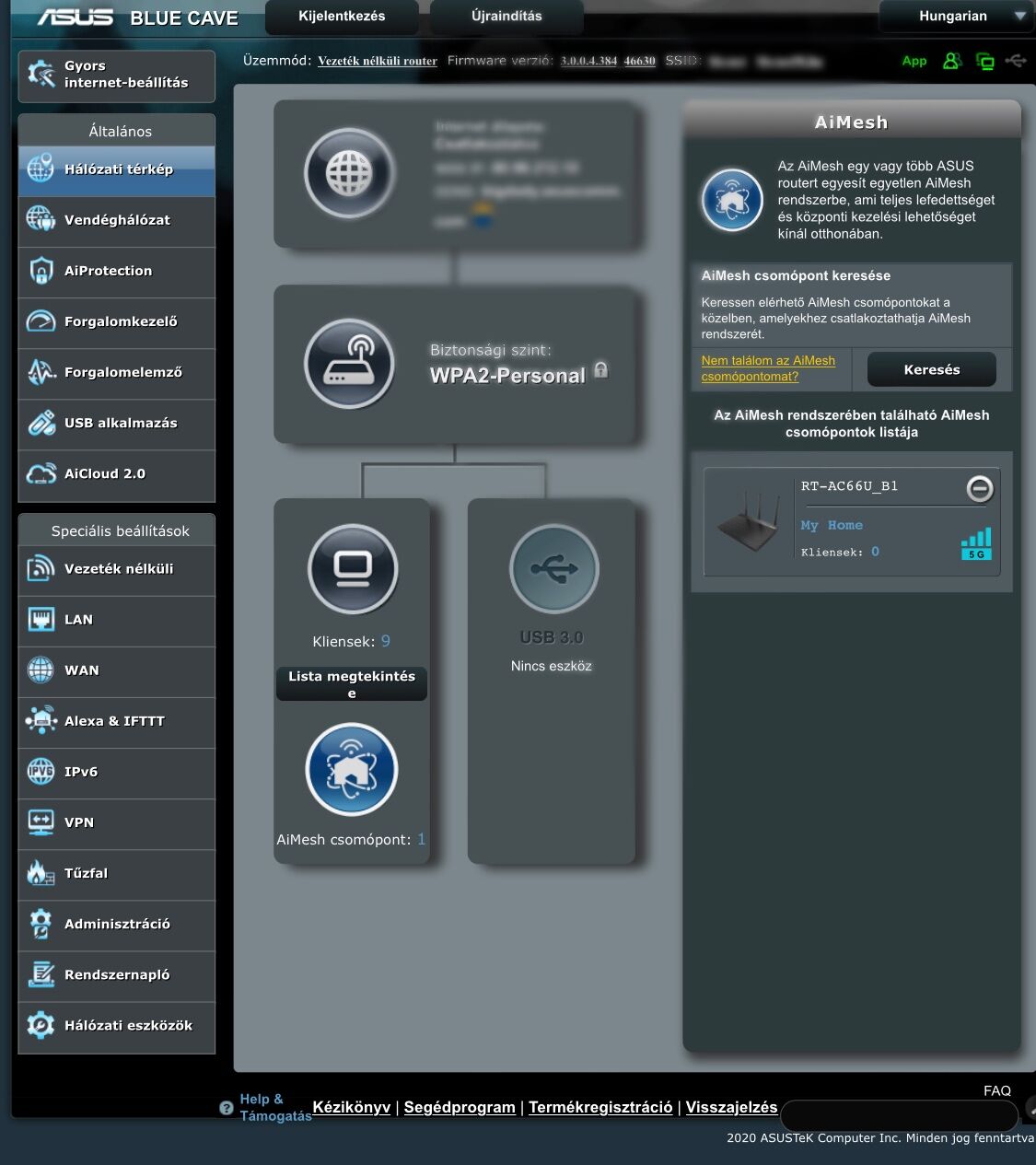Select the USB 3.0 device icon

point(554,570)
